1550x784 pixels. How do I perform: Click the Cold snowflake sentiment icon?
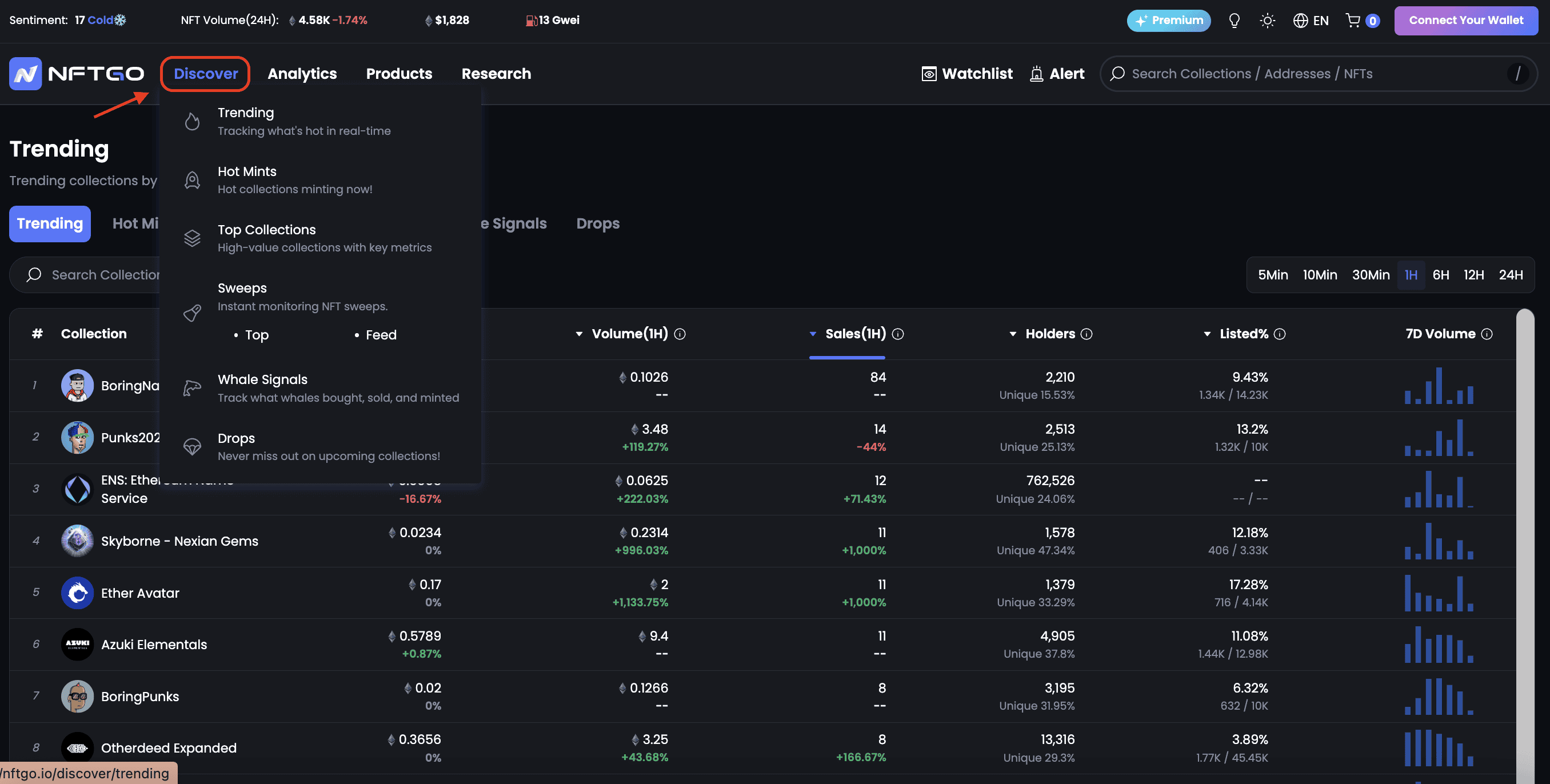[121, 20]
